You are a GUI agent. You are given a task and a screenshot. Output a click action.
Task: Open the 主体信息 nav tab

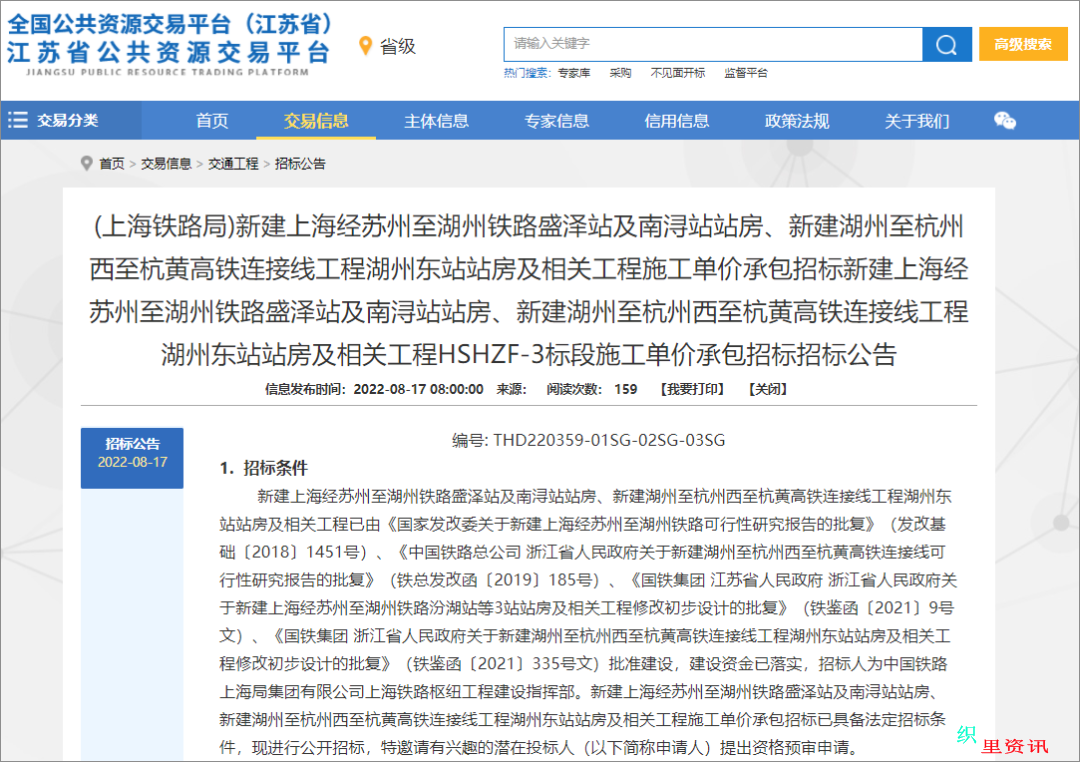pos(436,121)
